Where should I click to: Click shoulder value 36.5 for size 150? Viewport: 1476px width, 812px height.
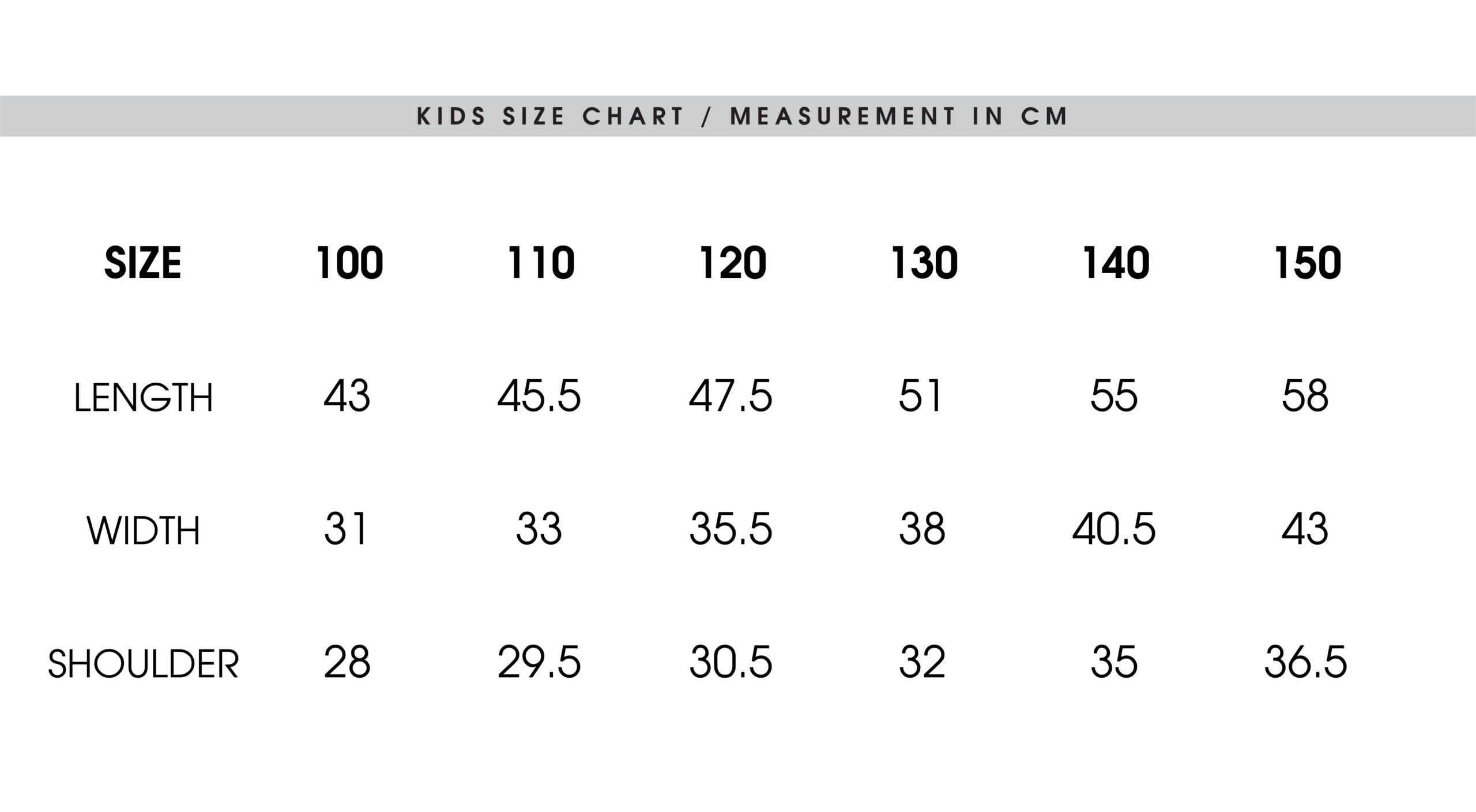(1305, 662)
